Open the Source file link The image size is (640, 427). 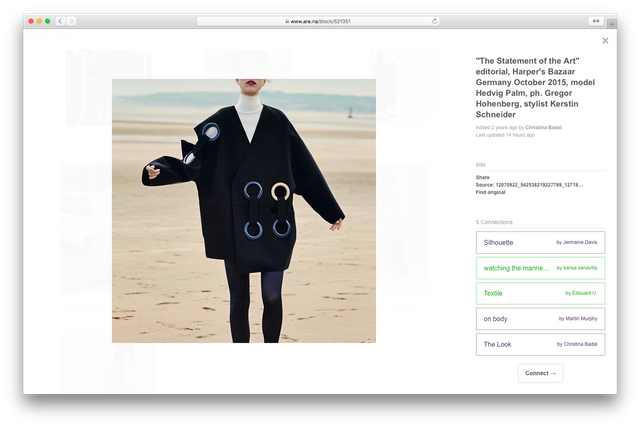point(529,185)
